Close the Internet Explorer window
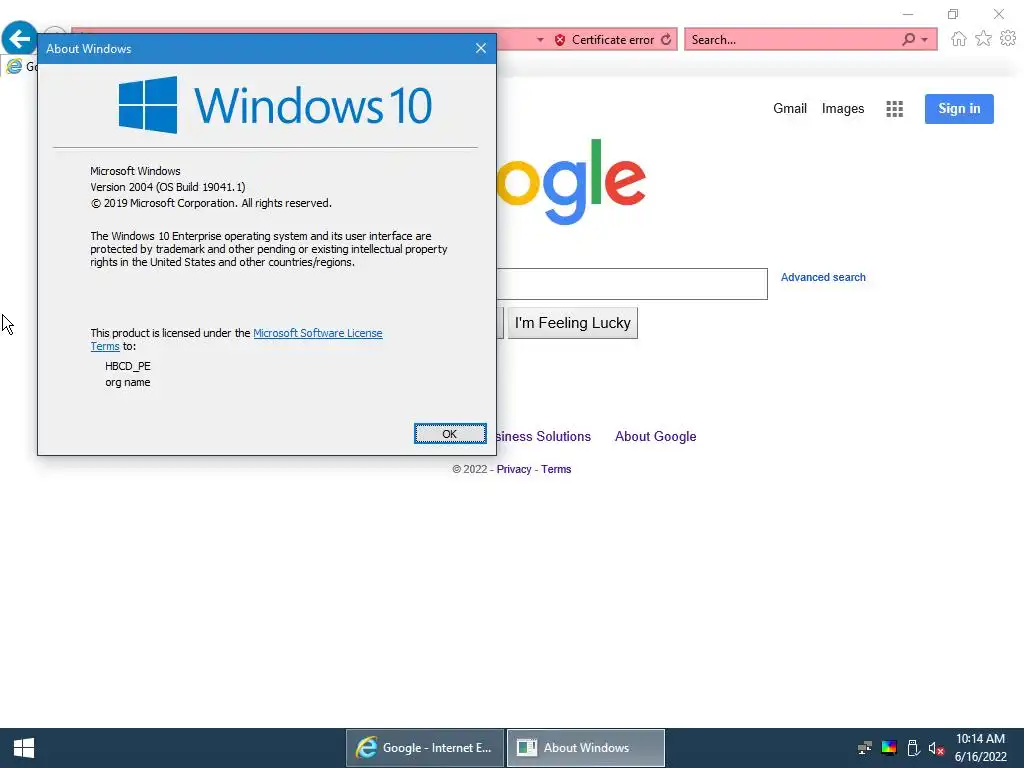The width and height of the screenshot is (1024, 768). tap(999, 14)
